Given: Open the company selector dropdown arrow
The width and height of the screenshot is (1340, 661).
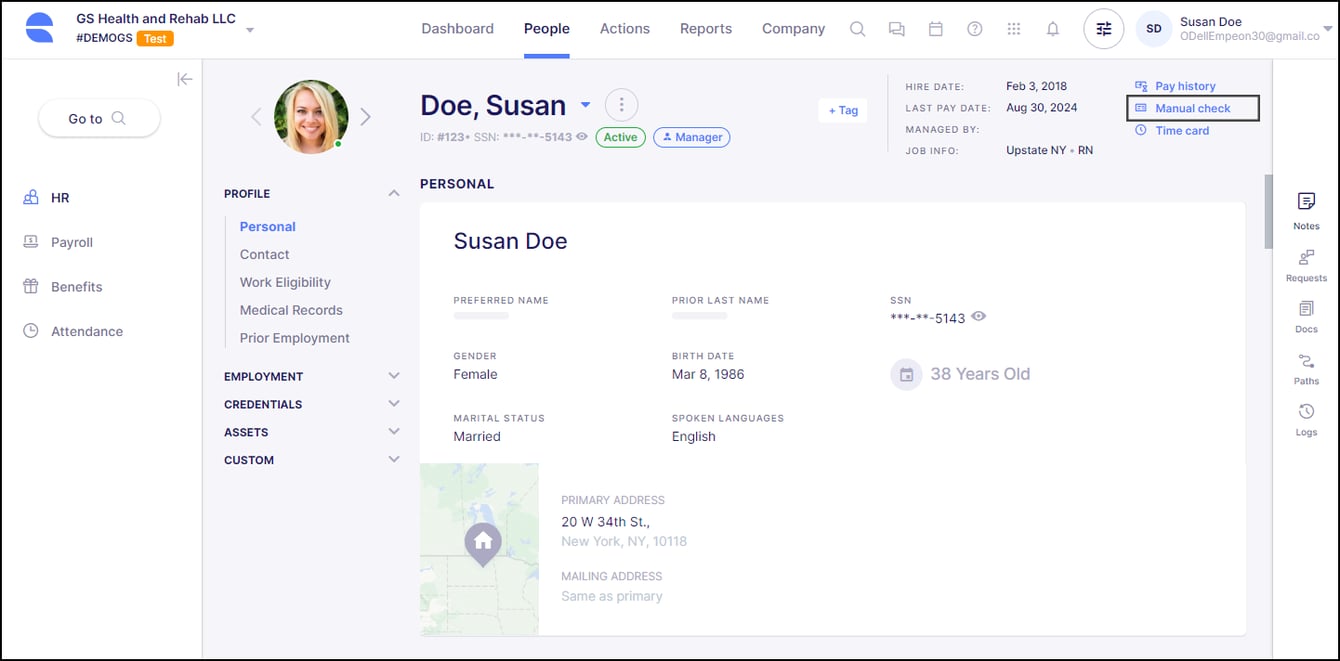Looking at the screenshot, I should pos(250,30).
